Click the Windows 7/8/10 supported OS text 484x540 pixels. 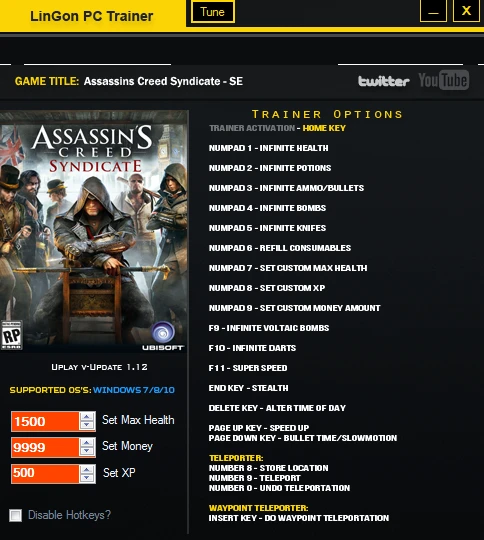tap(134, 390)
